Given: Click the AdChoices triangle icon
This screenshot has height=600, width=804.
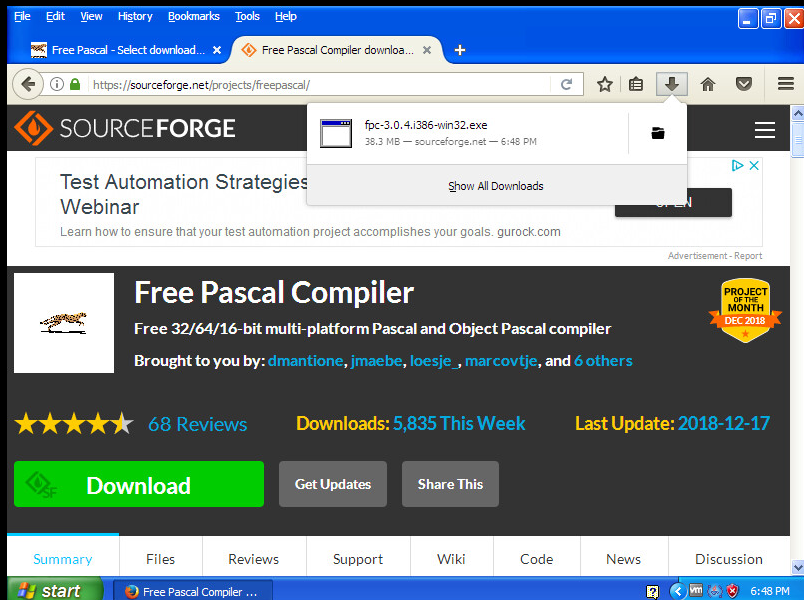Looking at the screenshot, I should coord(737,166).
